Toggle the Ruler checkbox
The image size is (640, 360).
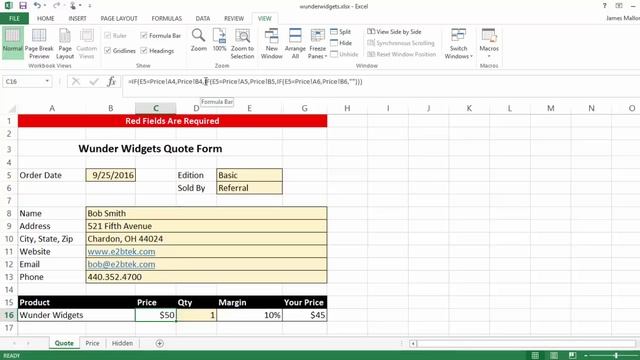[x=108, y=36]
